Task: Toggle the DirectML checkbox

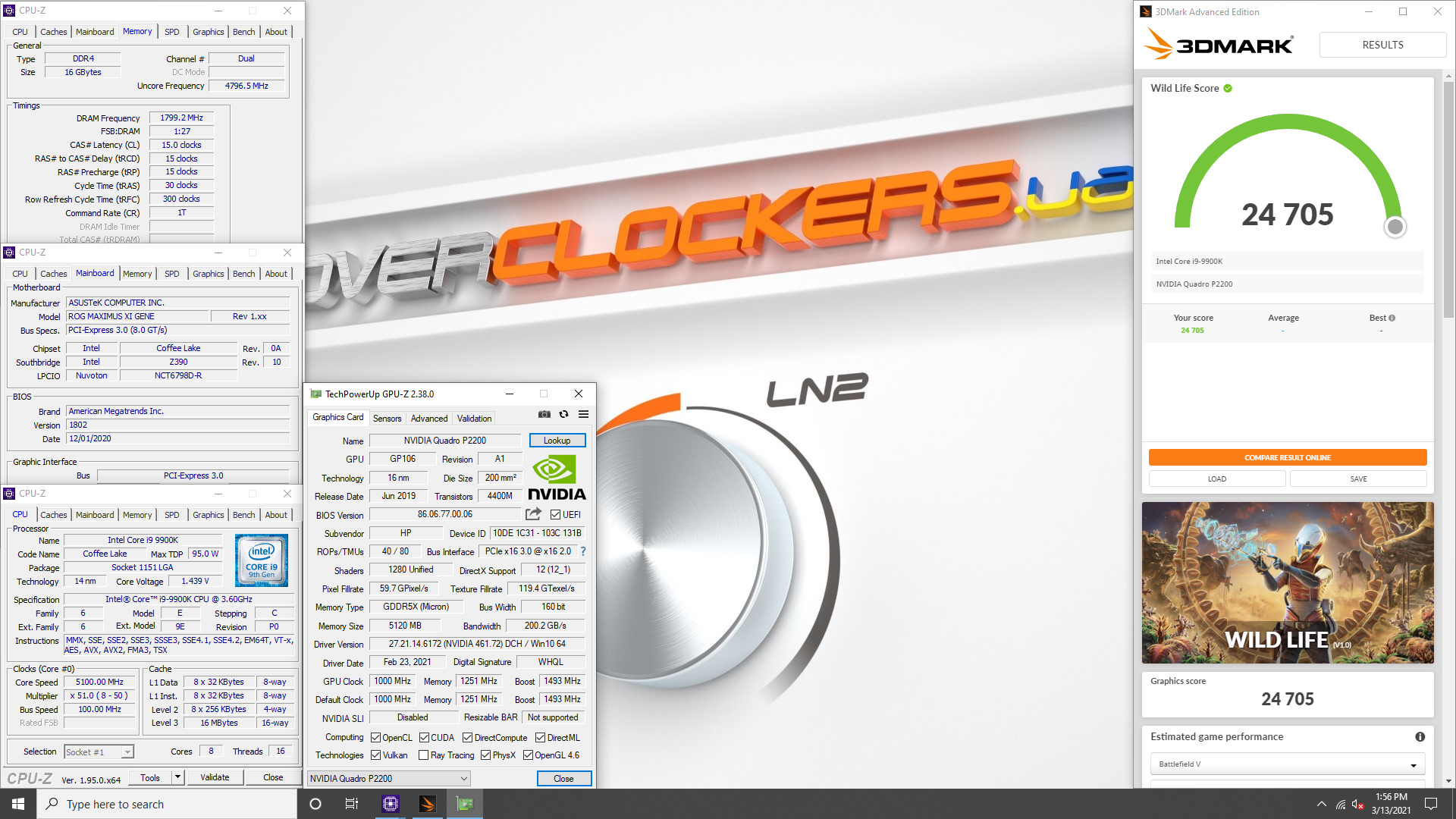Action: click(540, 738)
